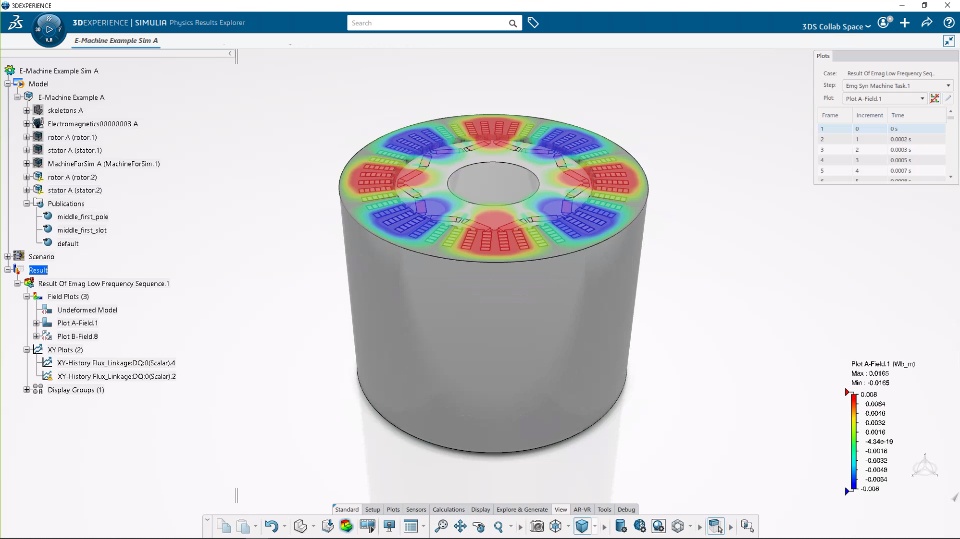
Task: Select the Result node in tree
Action: [38, 270]
